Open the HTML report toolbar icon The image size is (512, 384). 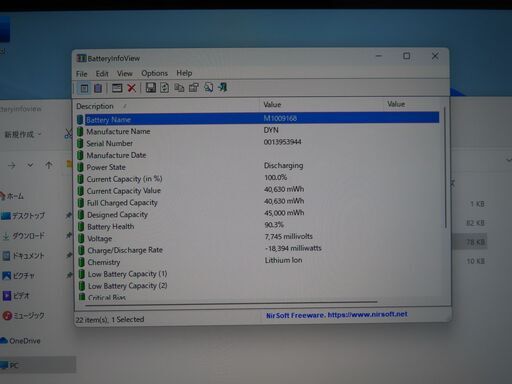pyautogui.click(x=194, y=88)
